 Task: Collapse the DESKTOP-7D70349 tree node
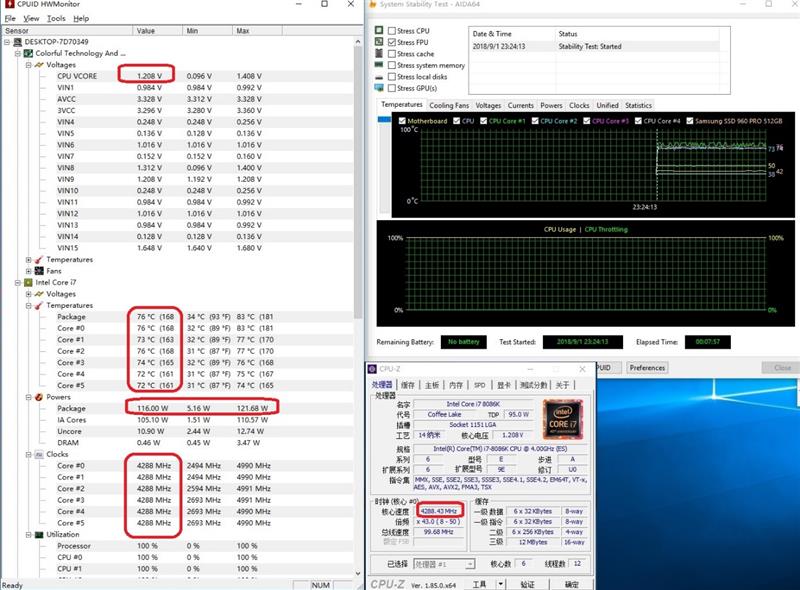(x=7, y=42)
